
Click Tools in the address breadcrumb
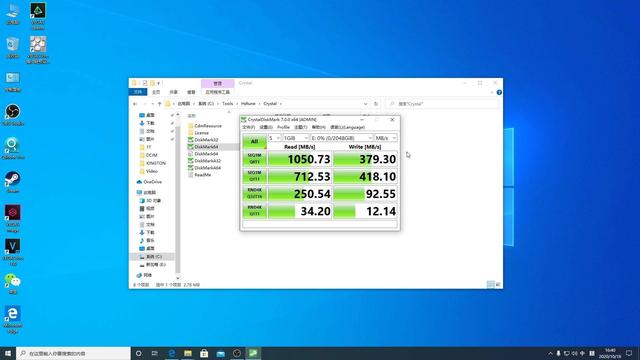pyautogui.click(x=227, y=104)
